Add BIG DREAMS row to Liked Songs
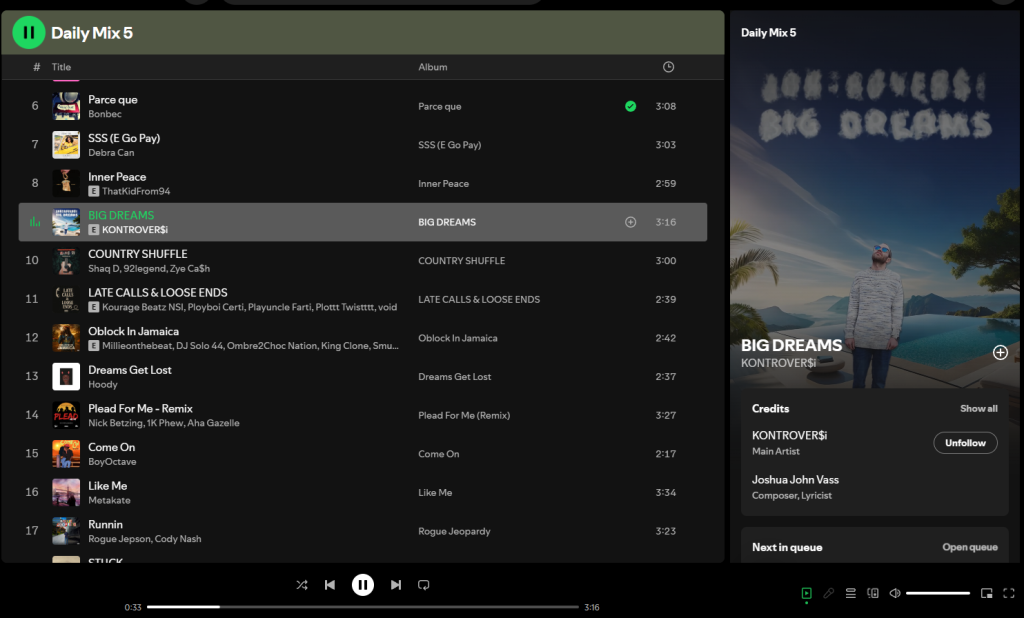 pyautogui.click(x=630, y=222)
